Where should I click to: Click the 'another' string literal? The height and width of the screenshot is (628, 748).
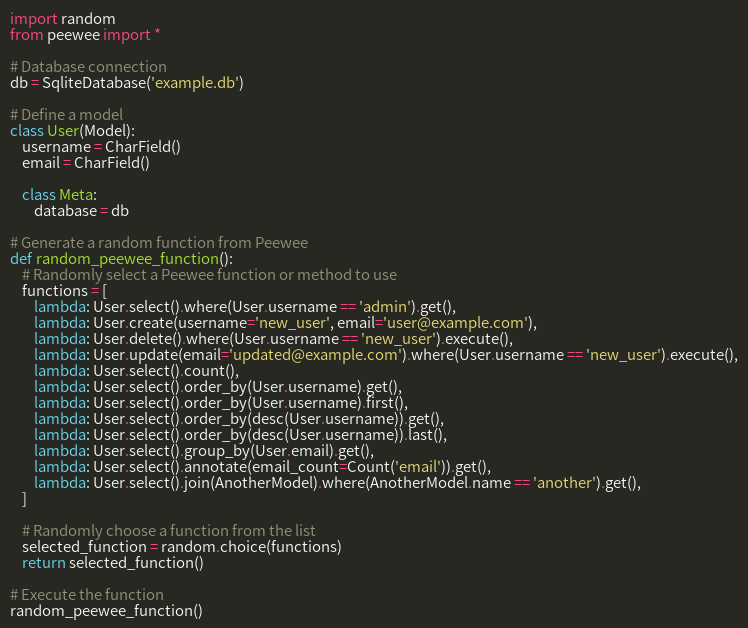click(564, 483)
